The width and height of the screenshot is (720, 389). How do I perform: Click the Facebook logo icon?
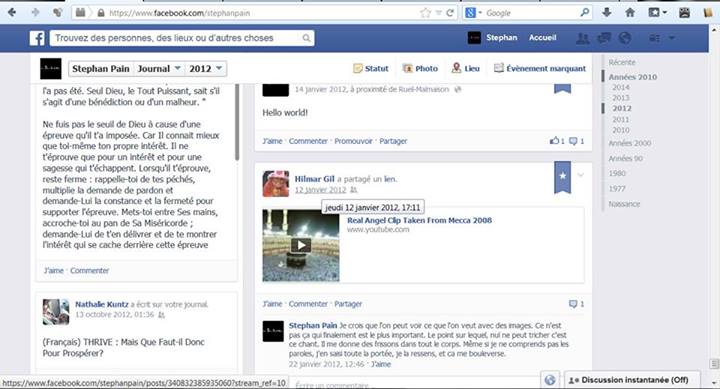tap(37, 38)
